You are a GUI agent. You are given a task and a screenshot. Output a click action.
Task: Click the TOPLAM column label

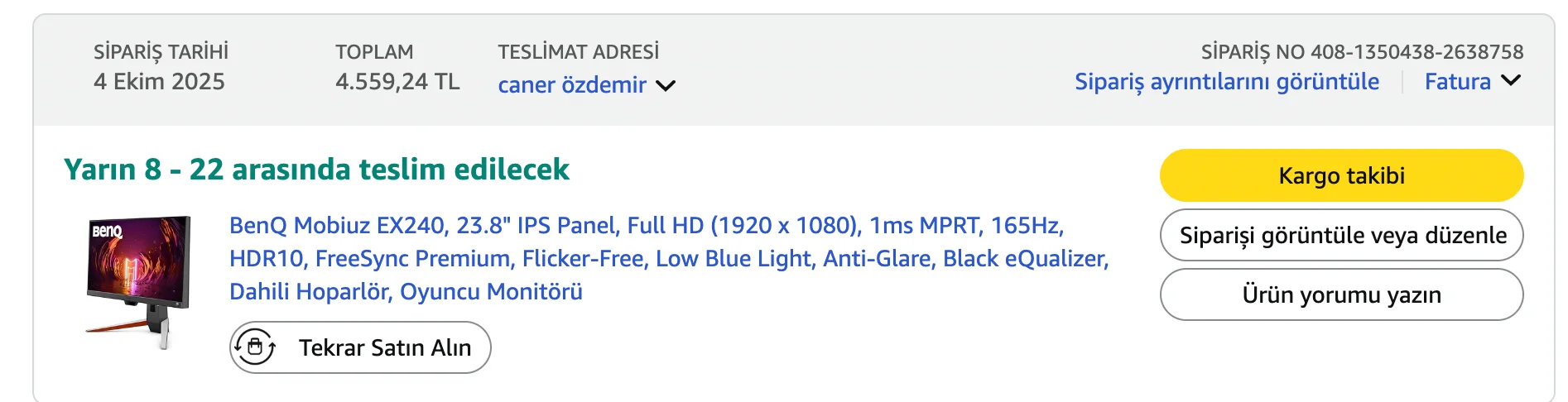374,51
